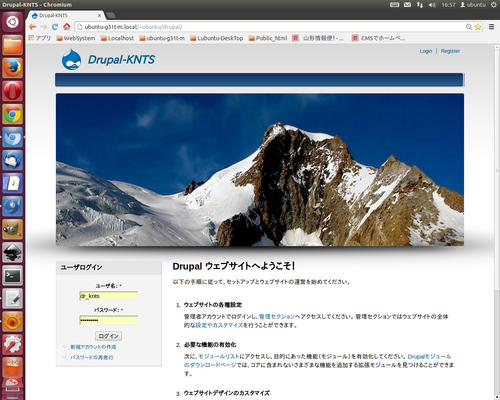
Task: Click the Login link at page top
Action: click(x=426, y=51)
